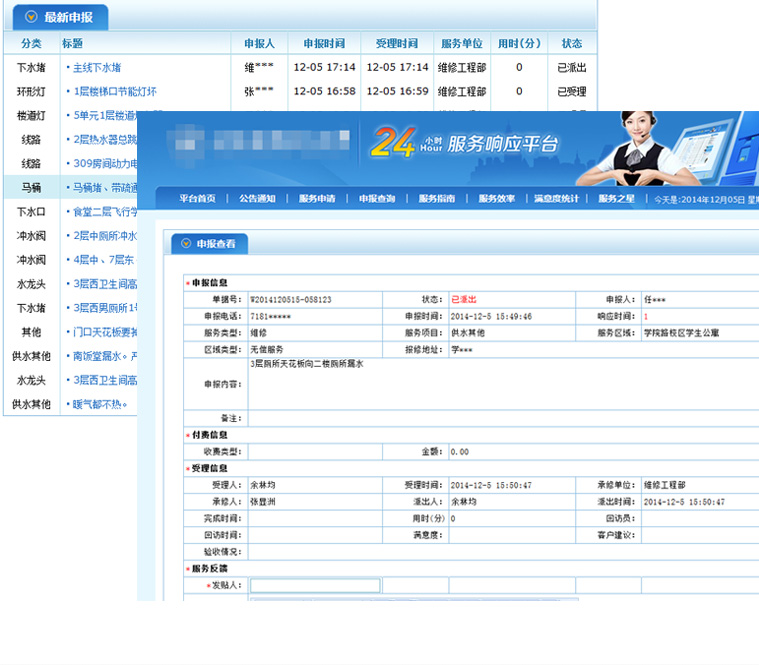Click the 状态 column header

(571, 44)
